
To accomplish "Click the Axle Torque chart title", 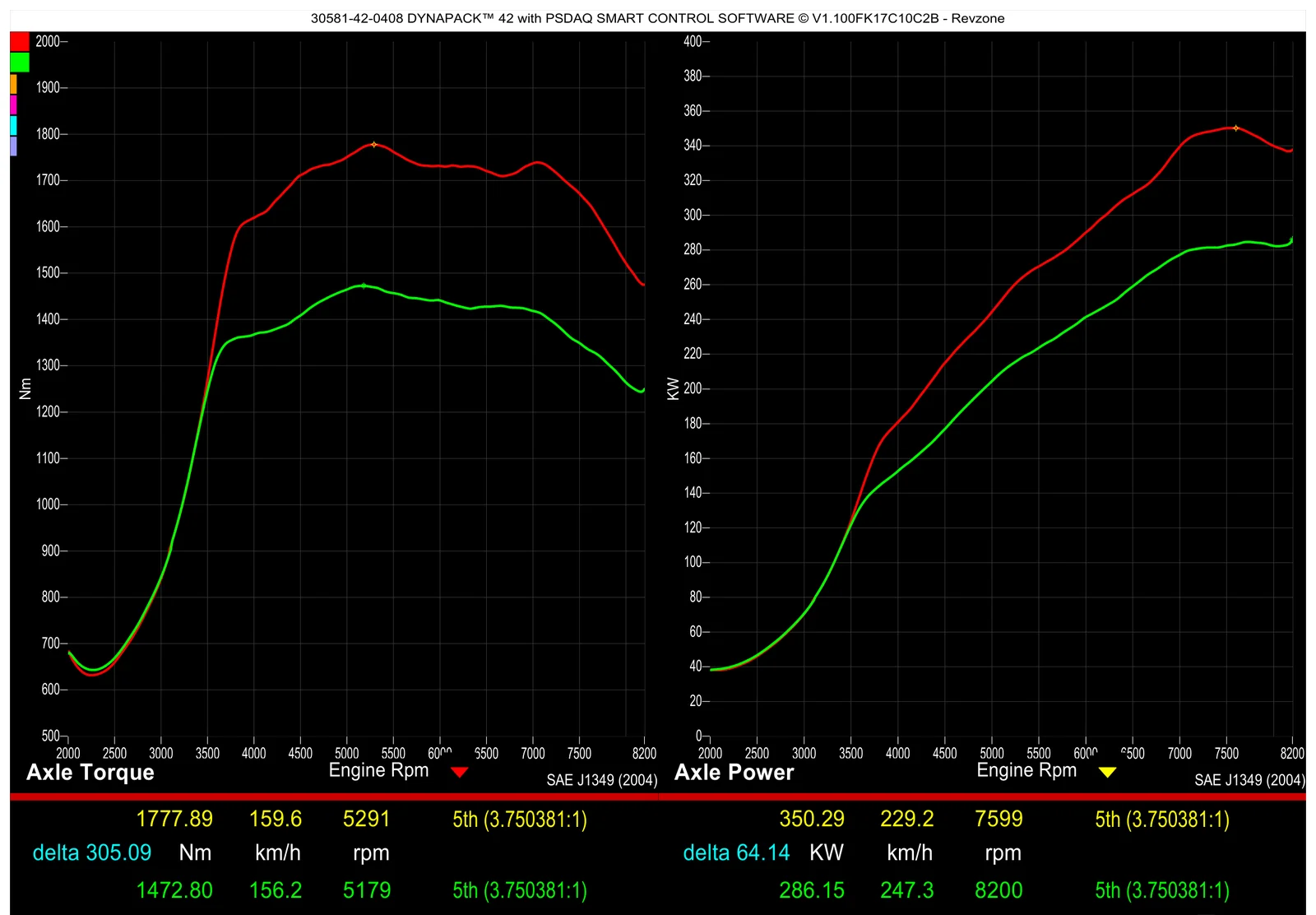I will pos(90,772).
